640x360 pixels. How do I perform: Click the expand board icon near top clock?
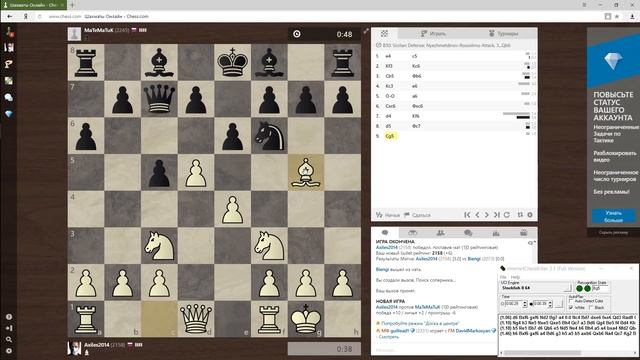click(x=366, y=31)
